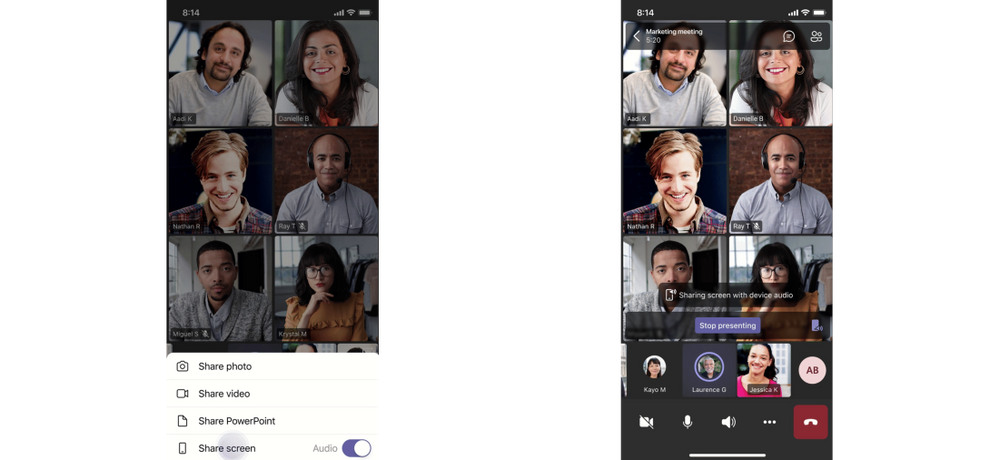Choose Share screen from the share menu
Screen dimensions: 999x460
click(x=227, y=448)
